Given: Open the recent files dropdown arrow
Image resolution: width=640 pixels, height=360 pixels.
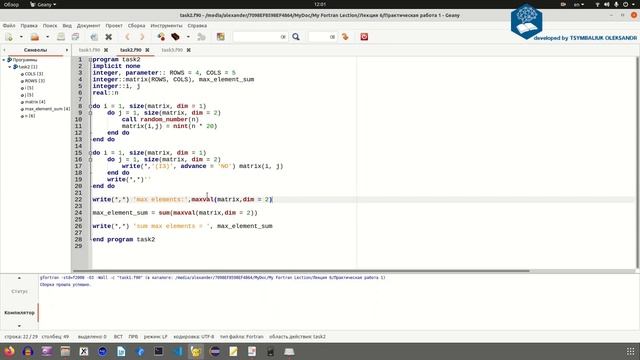Looking at the screenshot, I should (x=47, y=37).
